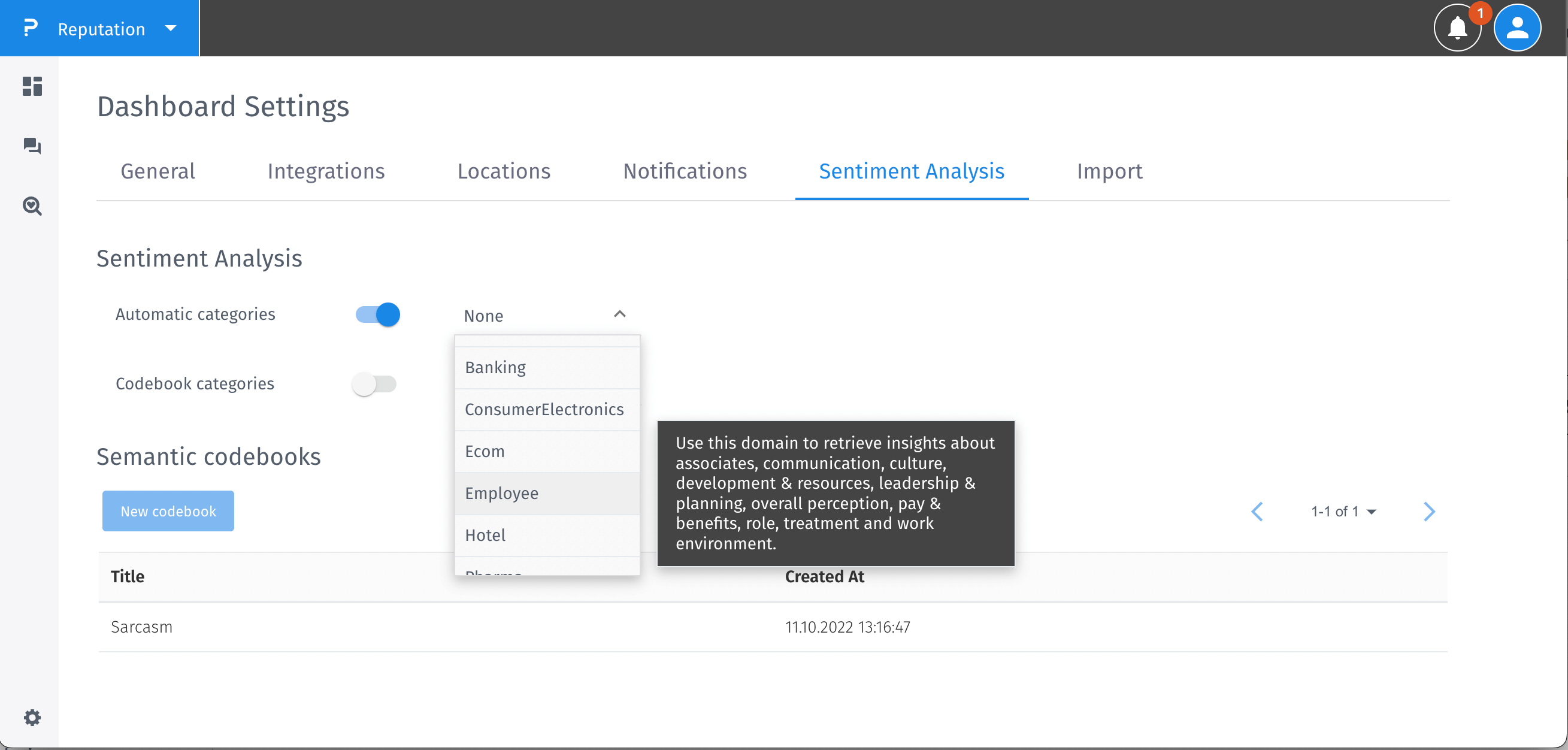Open settings via the gear icon

tap(32, 718)
